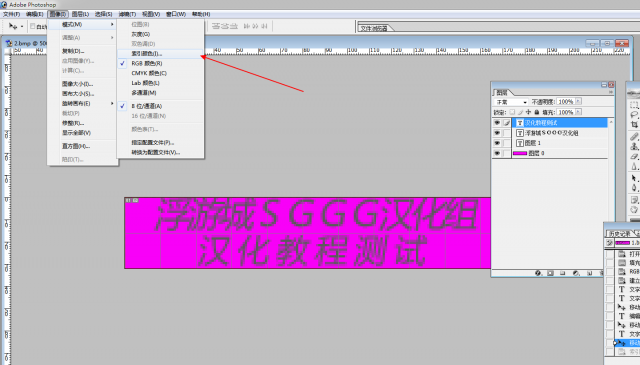Click new fill or adjustment layer icon
The height and width of the screenshot is (365, 640).
[576, 273]
